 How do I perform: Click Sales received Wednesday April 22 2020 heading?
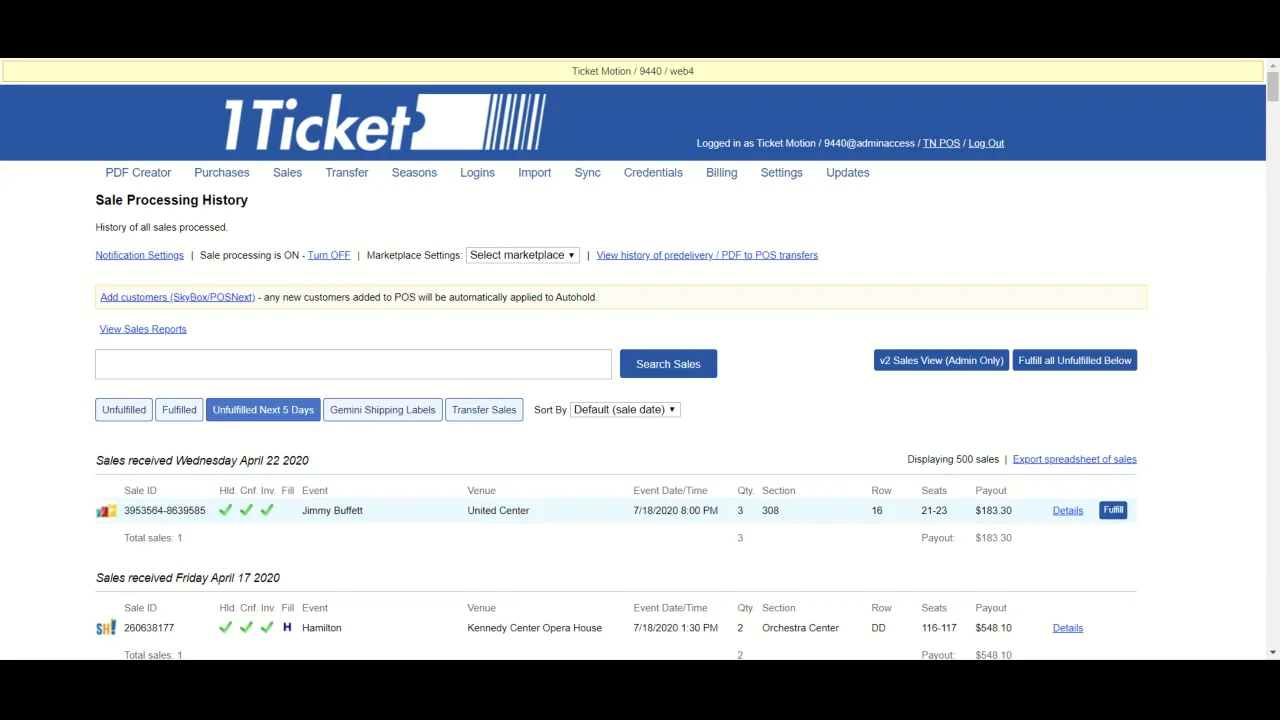(202, 461)
